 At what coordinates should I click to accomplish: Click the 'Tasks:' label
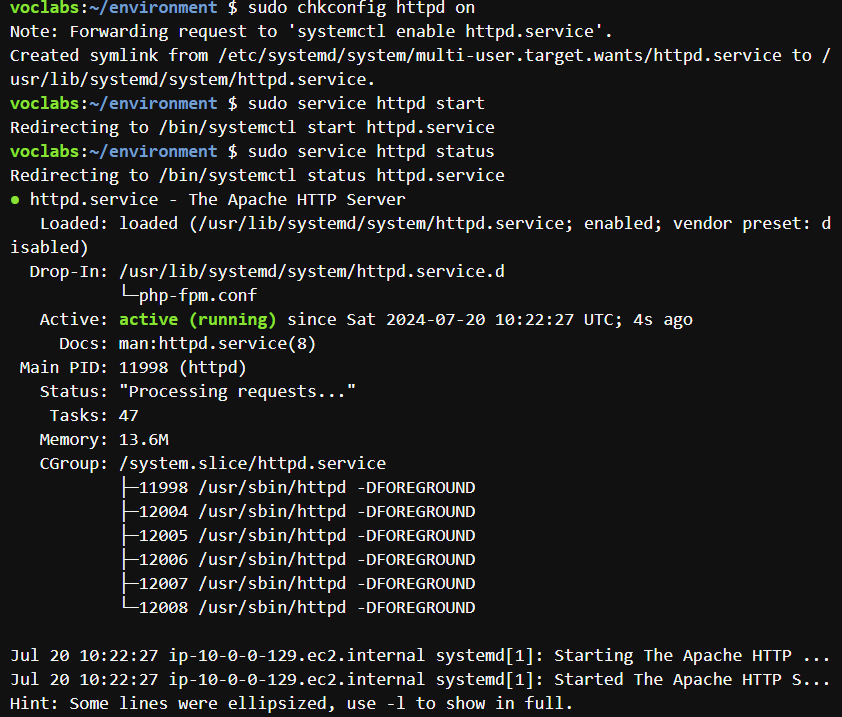79,416
